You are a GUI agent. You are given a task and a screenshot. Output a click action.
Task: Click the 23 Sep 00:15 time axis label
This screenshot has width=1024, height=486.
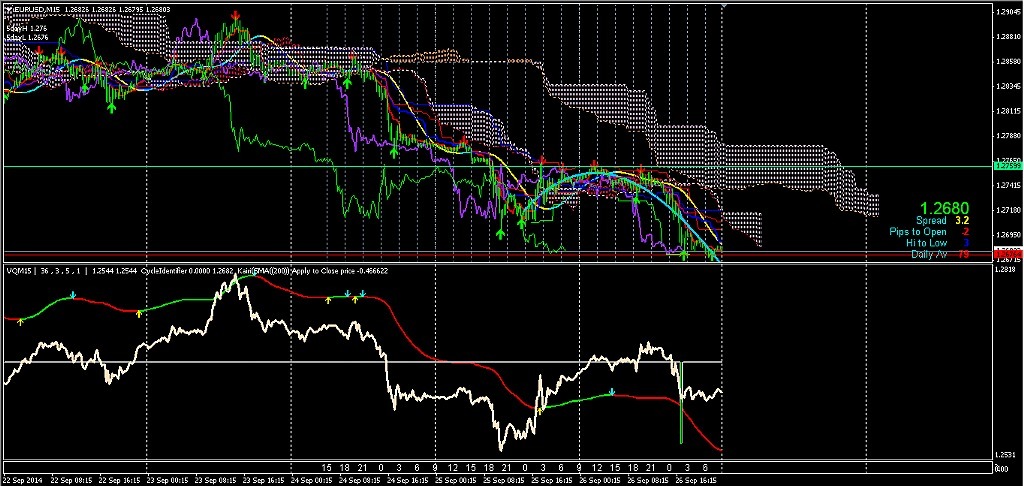pos(166,479)
